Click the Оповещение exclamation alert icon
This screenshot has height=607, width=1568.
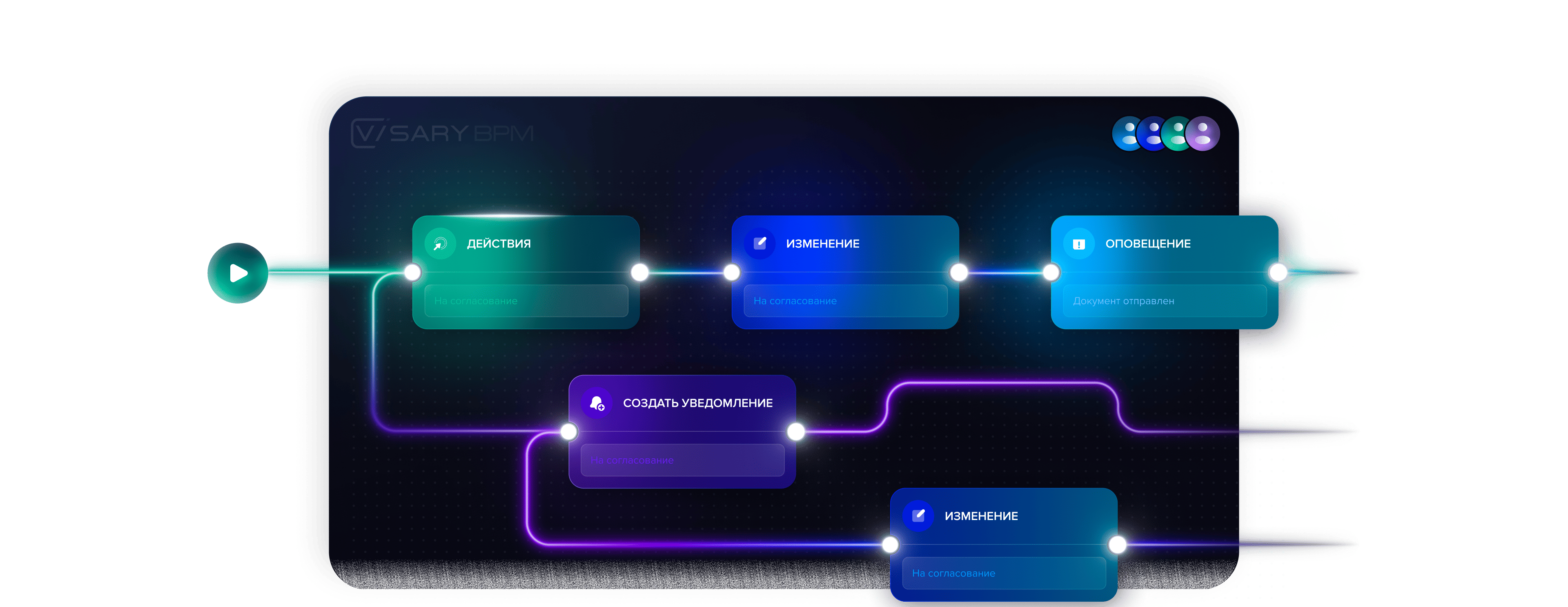pyautogui.click(x=1078, y=243)
